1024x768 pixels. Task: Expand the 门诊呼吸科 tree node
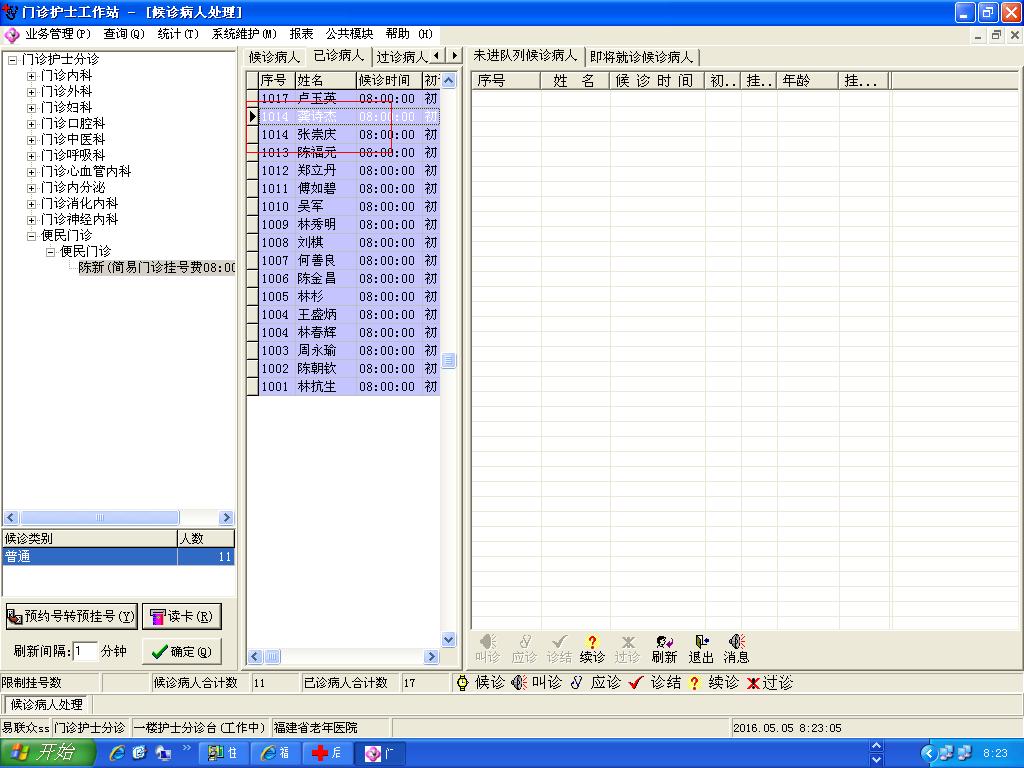coord(31,155)
